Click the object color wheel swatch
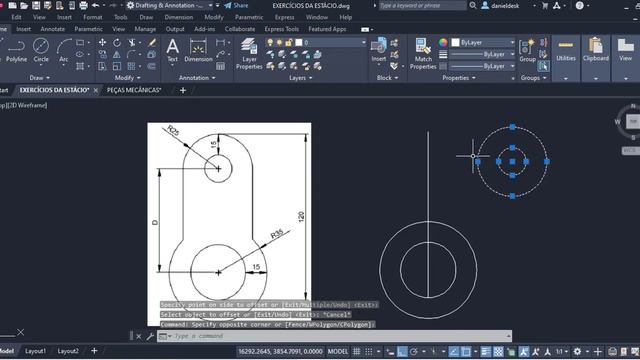The image size is (640, 360). pos(443,42)
